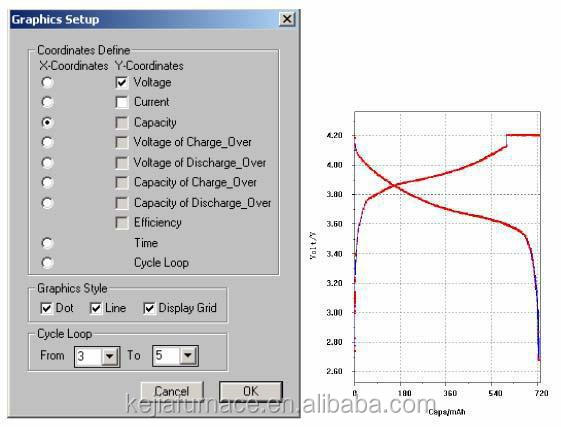The height and width of the screenshot is (427, 561).
Task: Open the Cycle Loop To dropdown
Action: point(188,356)
